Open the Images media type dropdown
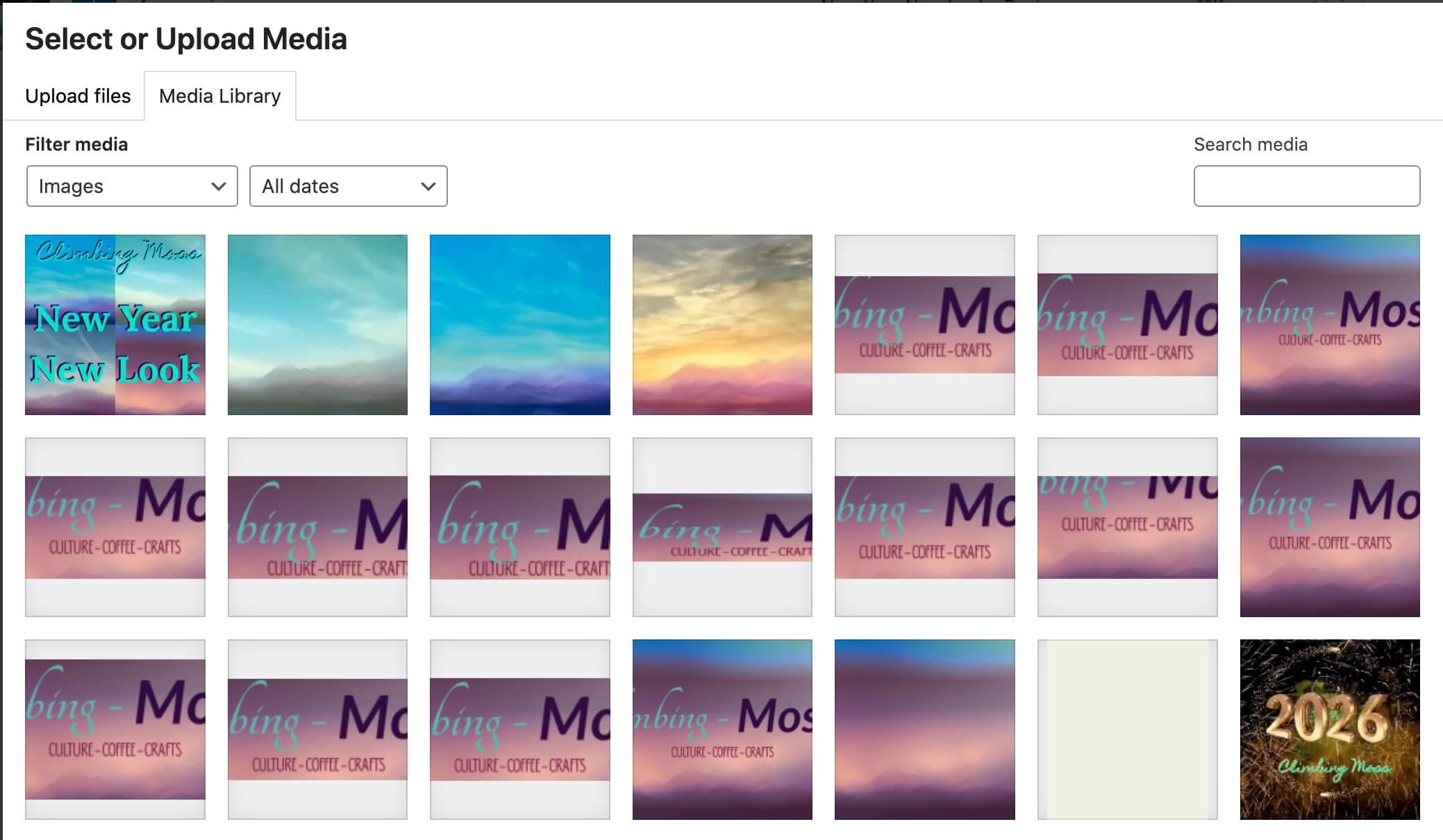Image resolution: width=1443 pixels, height=840 pixels. click(x=132, y=186)
